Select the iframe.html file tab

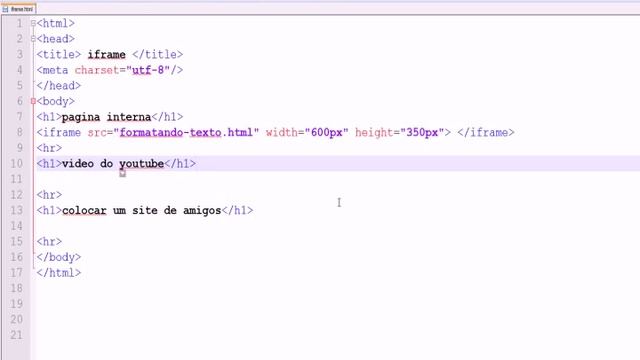[18, 9]
